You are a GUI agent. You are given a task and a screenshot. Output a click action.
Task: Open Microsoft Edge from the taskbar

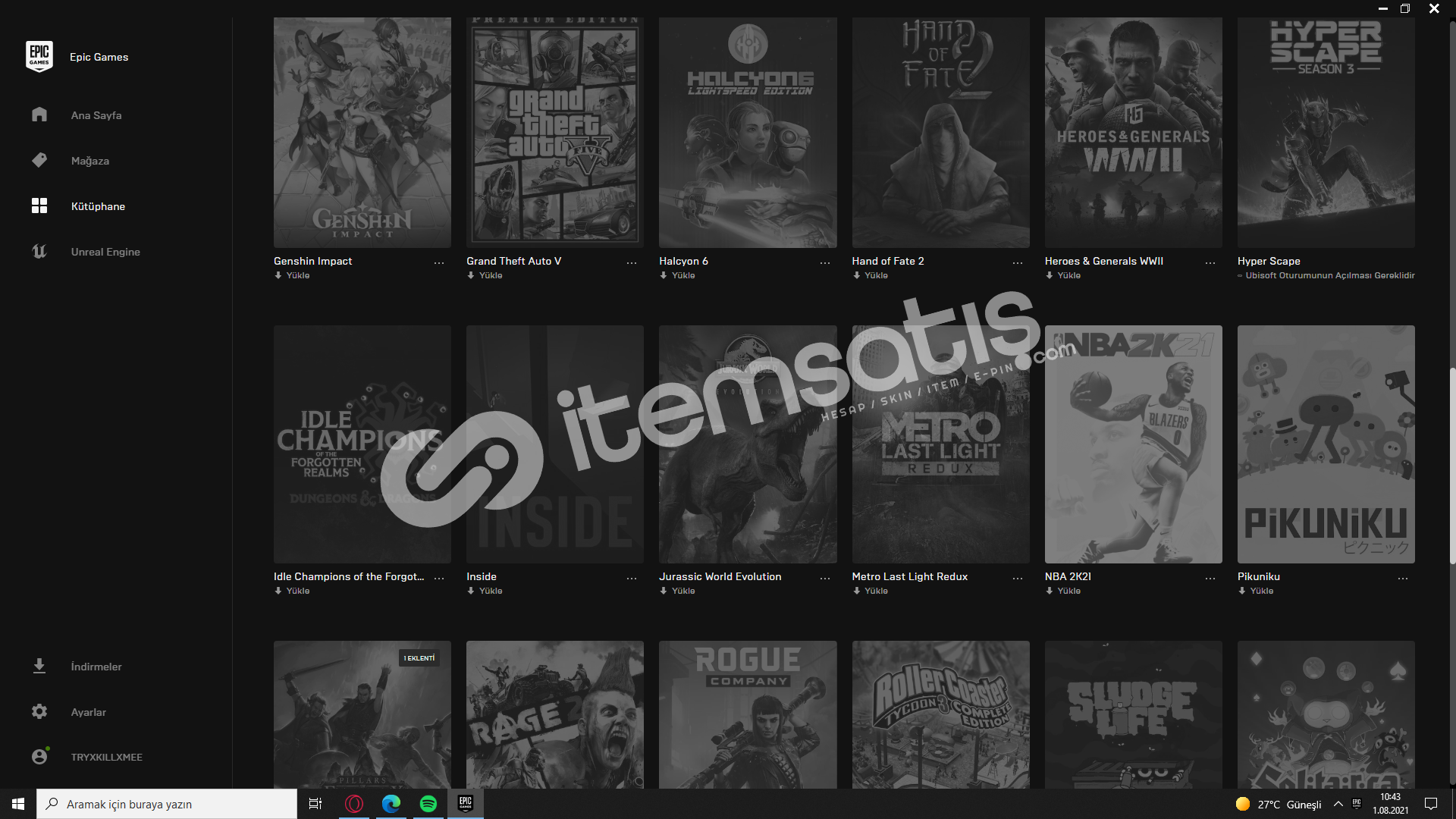[x=391, y=804]
